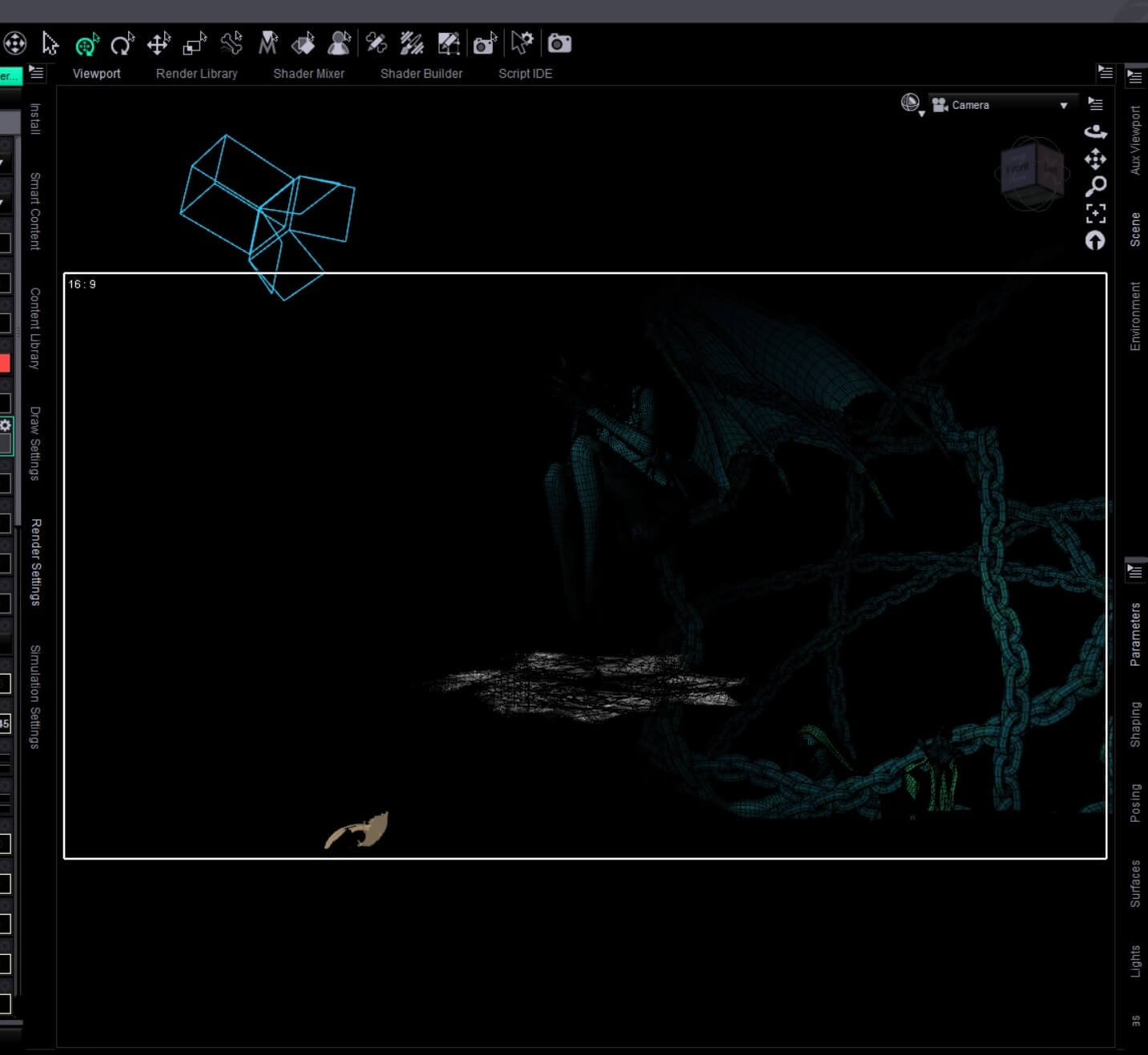Select the Translate tool
Screen dimensions: 1148x1055
coord(159,43)
